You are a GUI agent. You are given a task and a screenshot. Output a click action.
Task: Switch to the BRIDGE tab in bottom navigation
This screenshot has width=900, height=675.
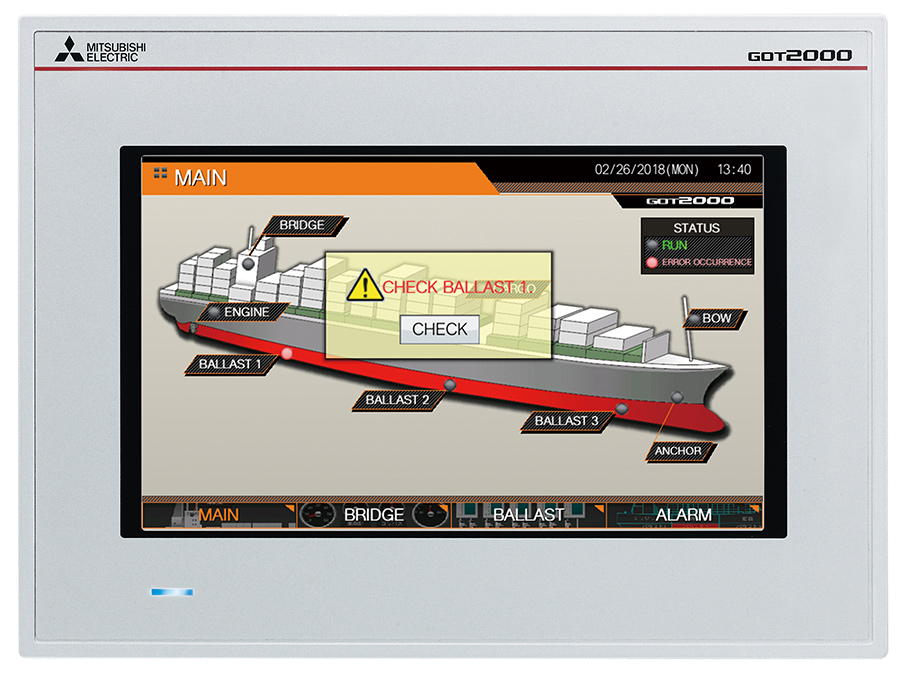(374, 515)
